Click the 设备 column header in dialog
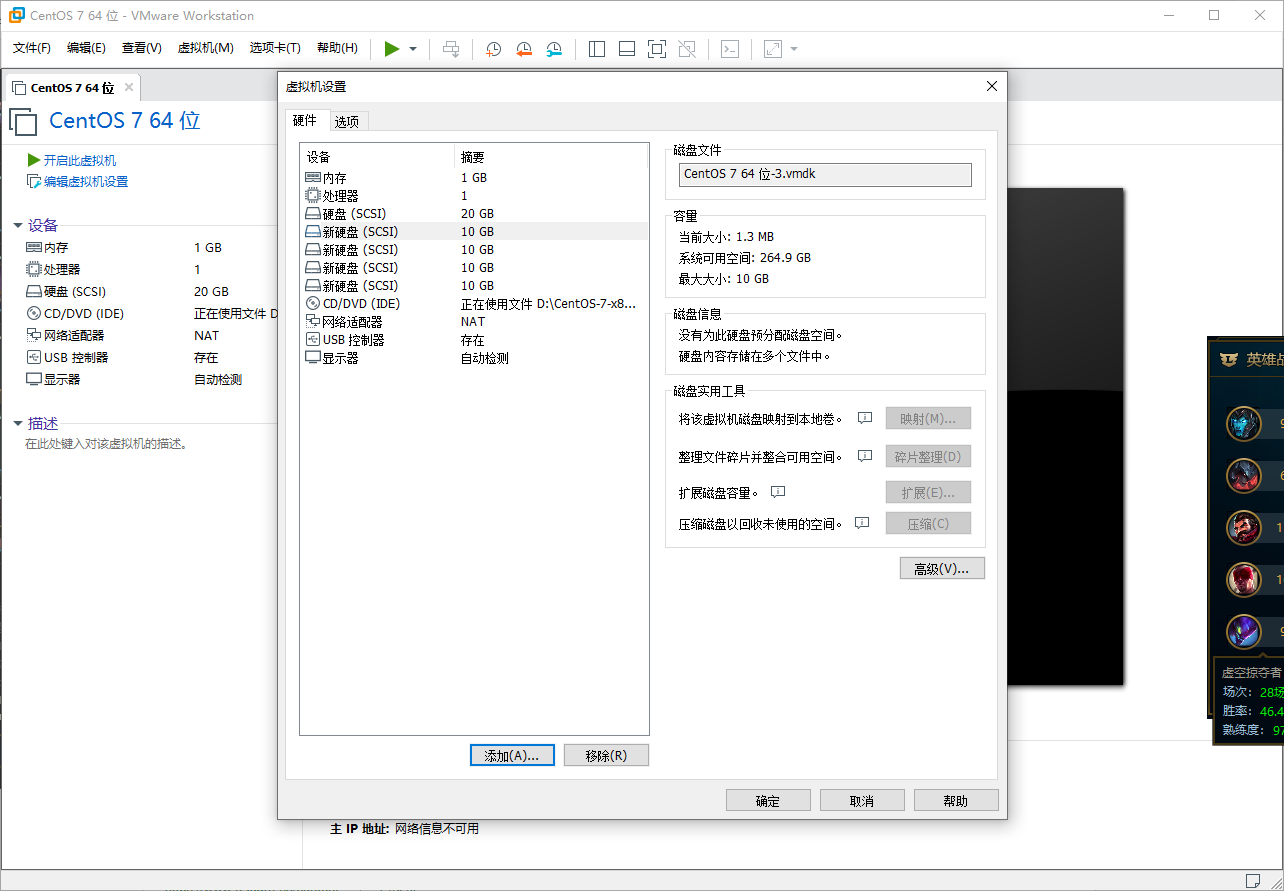Screen dimensions: 1284x891 378,157
